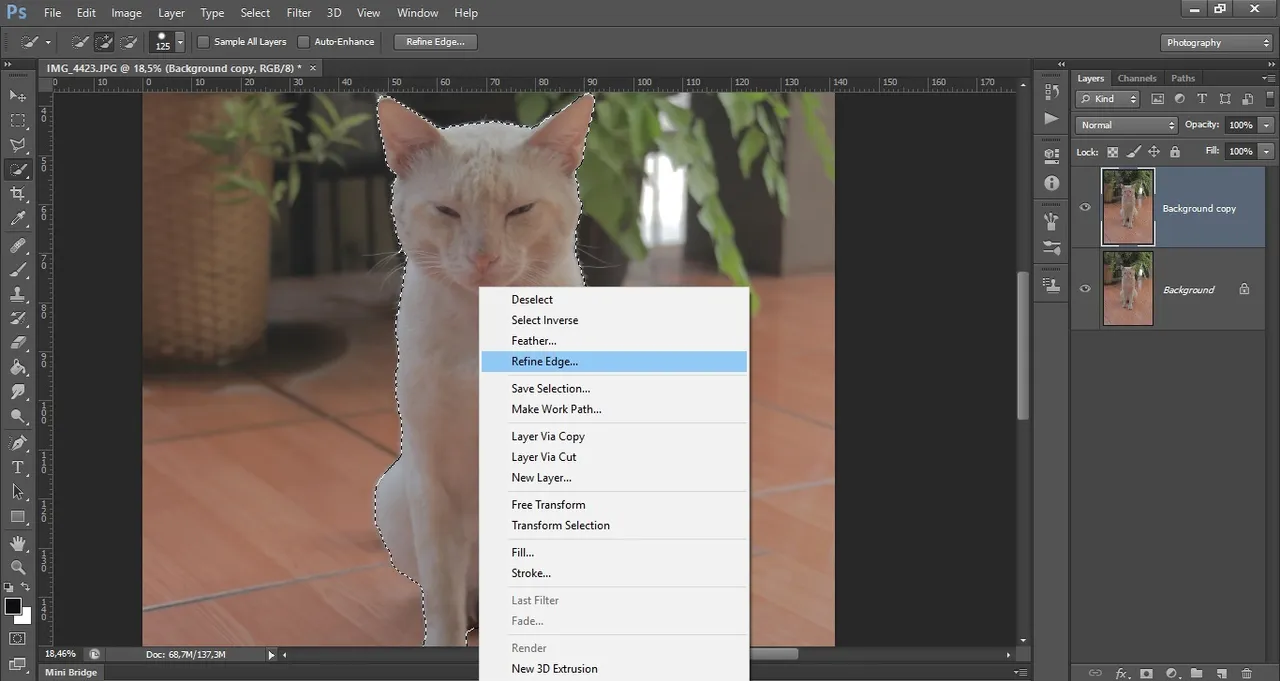The width and height of the screenshot is (1280, 681).
Task: Choose Subtract from Selection mode
Action: [128, 42]
